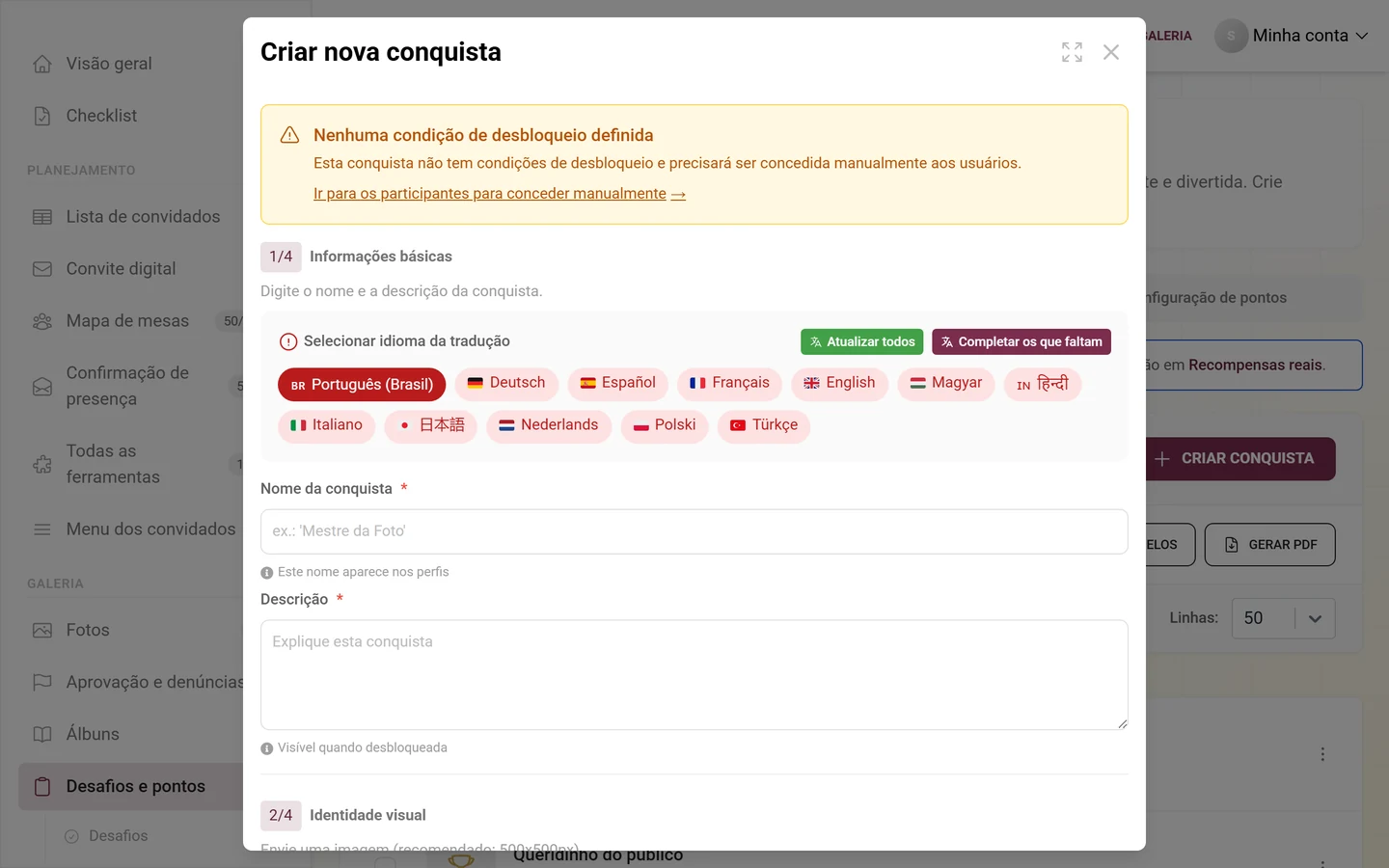The width and height of the screenshot is (1389, 868).
Task: Select Türkçe translation language
Action: point(764,425)
